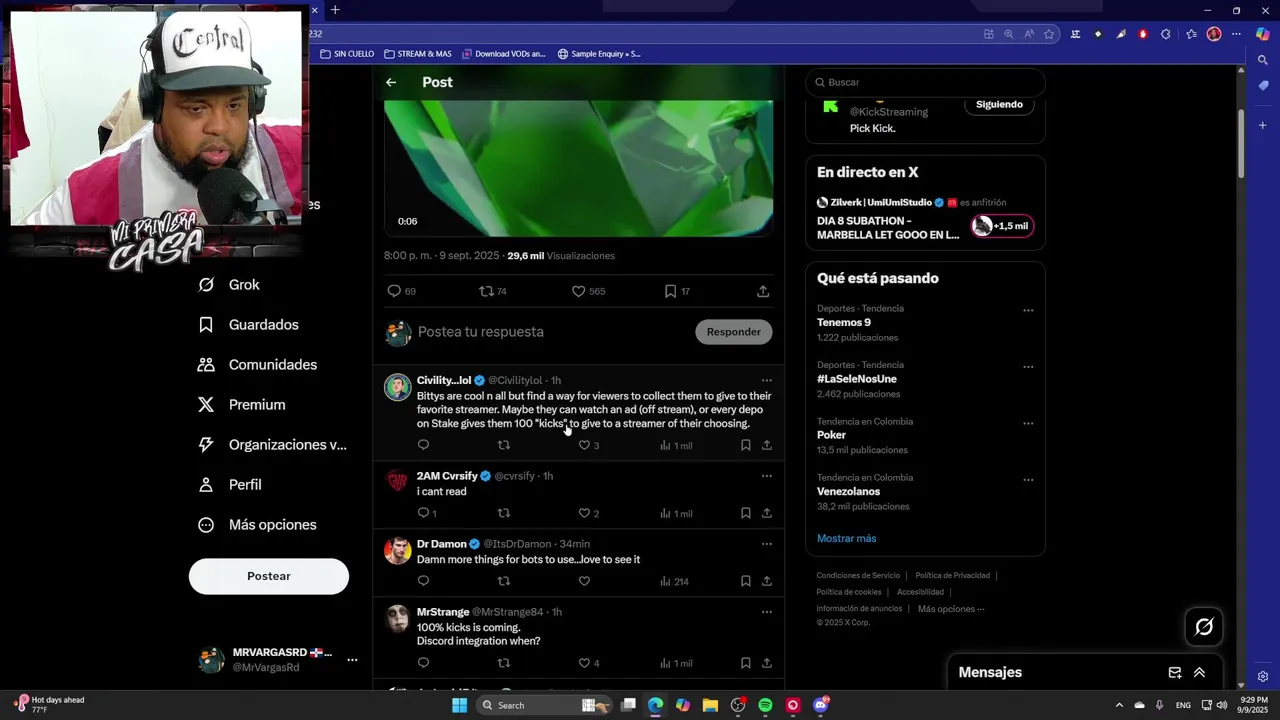Click the Responder button
This screenshot has width=1280, height=720.
coord(734,332)
